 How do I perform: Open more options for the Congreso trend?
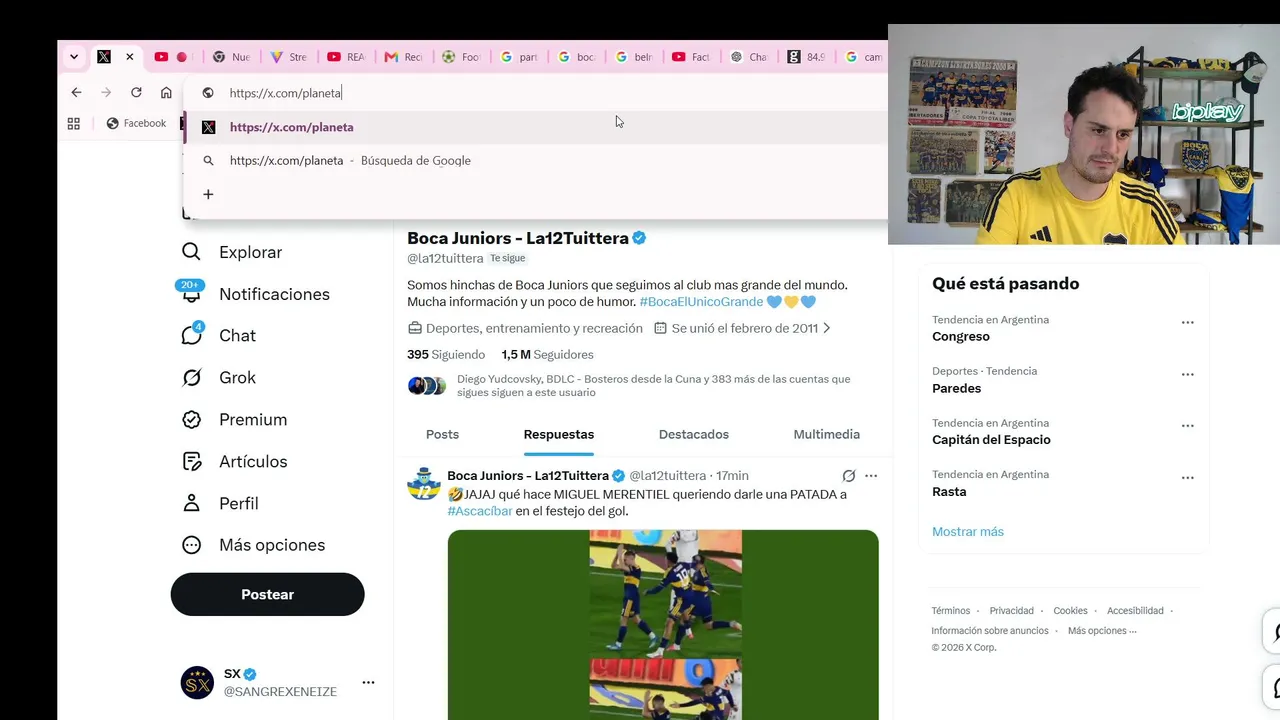tap(1187, 323)
